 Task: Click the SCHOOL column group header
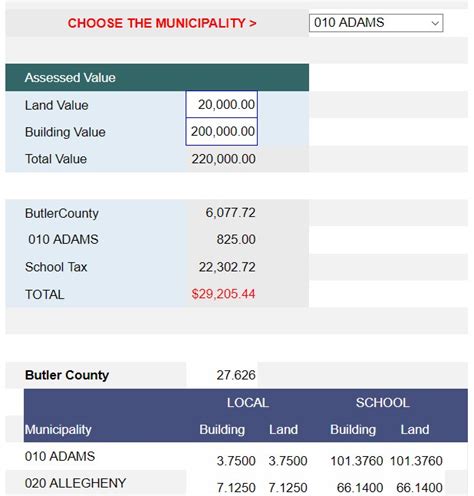[383, 403]
